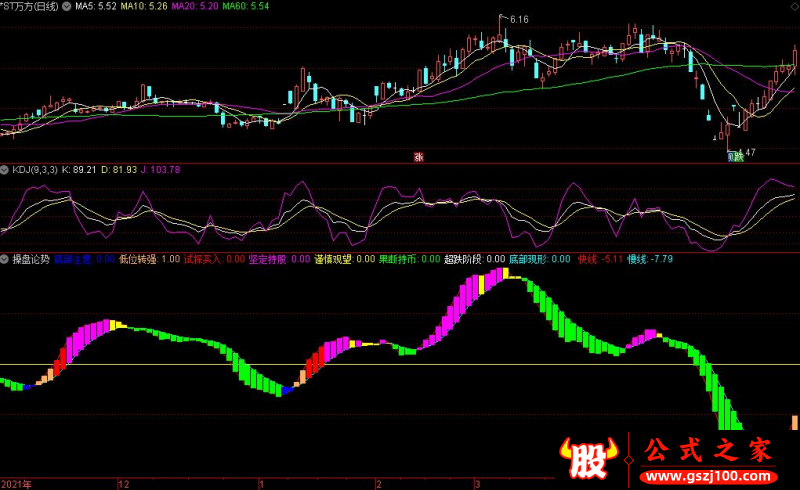800x490 pixels.
Task: Select the K: 89.21 value
Action: tap(79, 170)
